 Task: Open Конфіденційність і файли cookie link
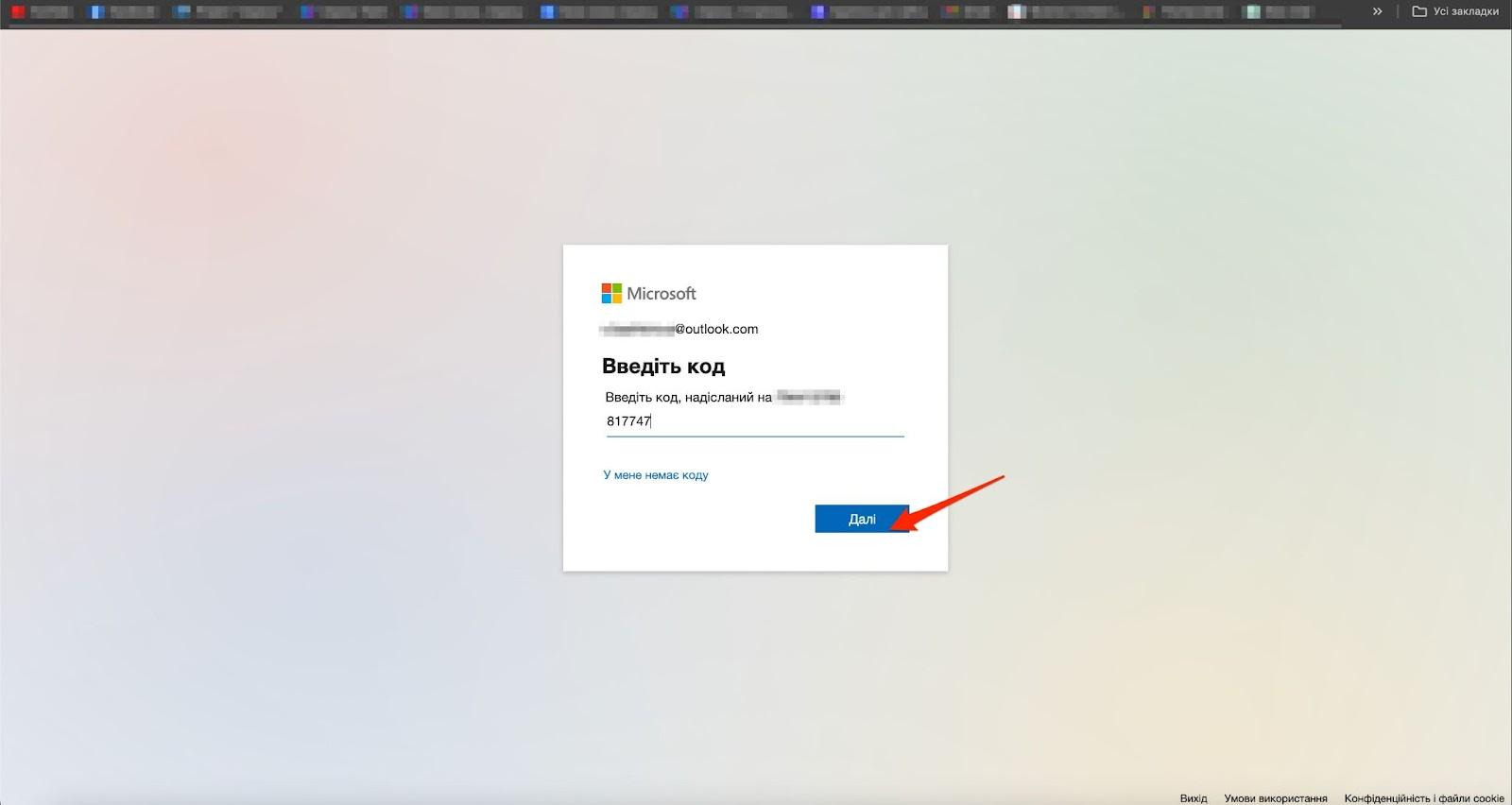pos(1424,798)
